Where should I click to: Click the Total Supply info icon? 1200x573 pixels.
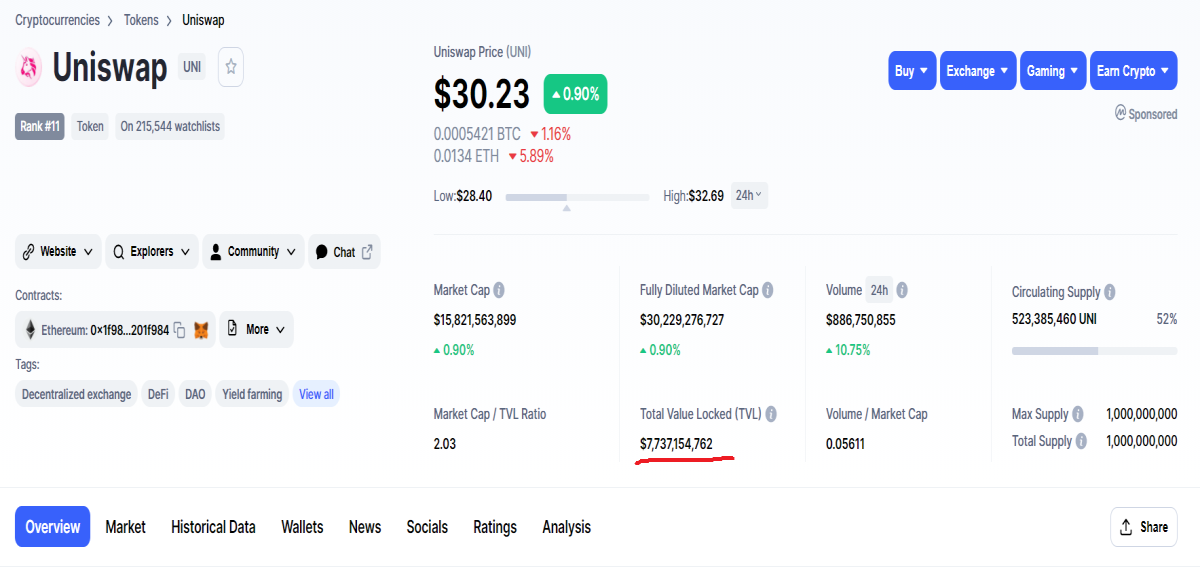pos(1081,441)
